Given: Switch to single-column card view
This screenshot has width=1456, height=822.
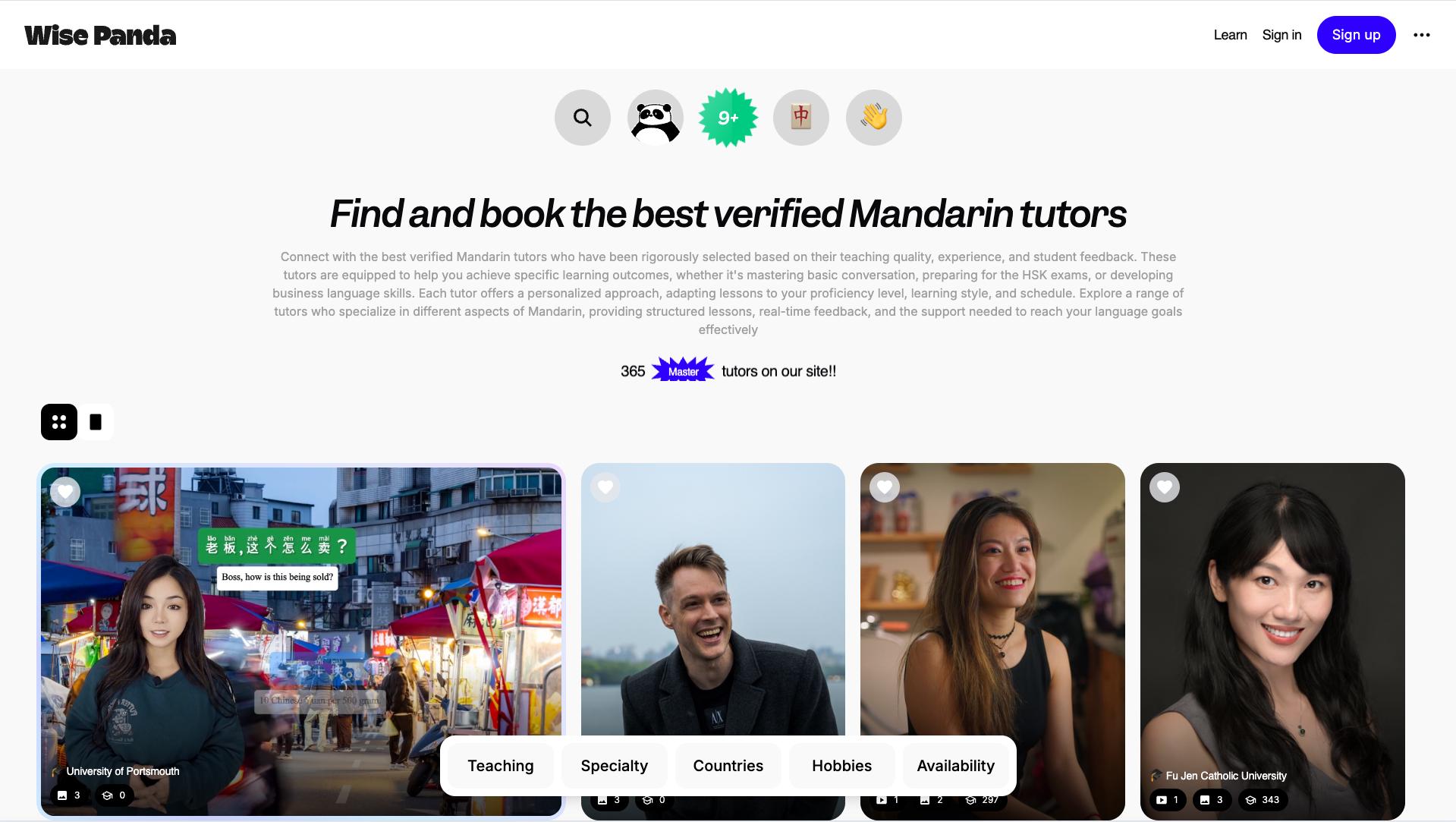Looking at the screenshot, I should (x=96, y=422).
